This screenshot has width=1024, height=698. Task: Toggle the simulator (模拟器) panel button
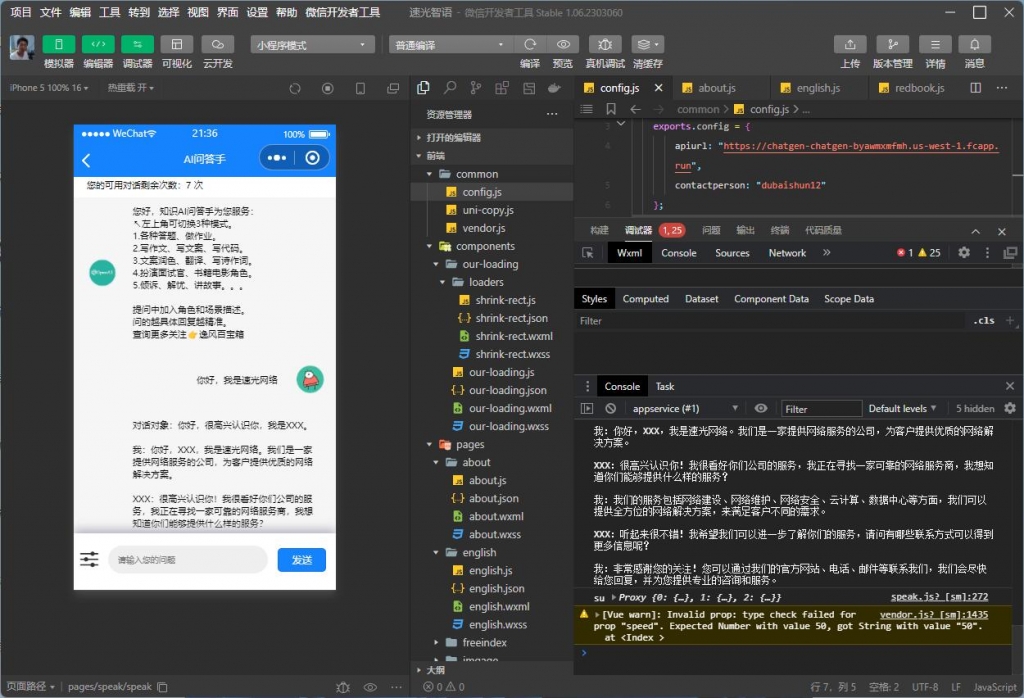[x=58, y=44]
